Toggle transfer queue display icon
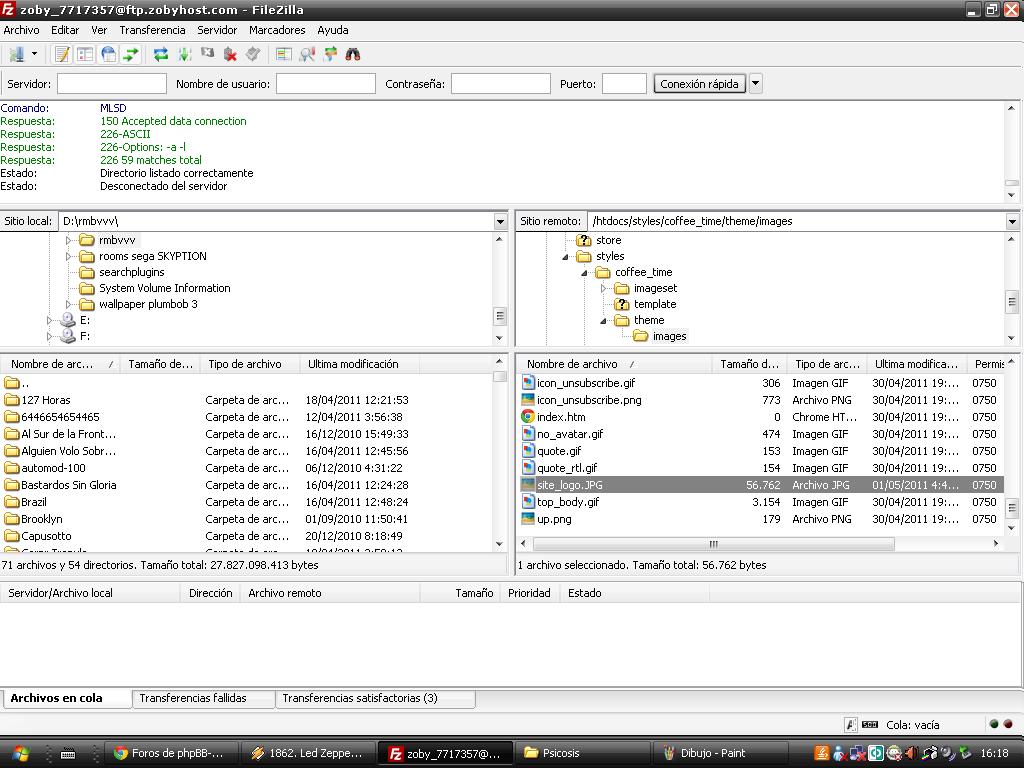Viewport: 1024px width, 768px height. (131, 54)
